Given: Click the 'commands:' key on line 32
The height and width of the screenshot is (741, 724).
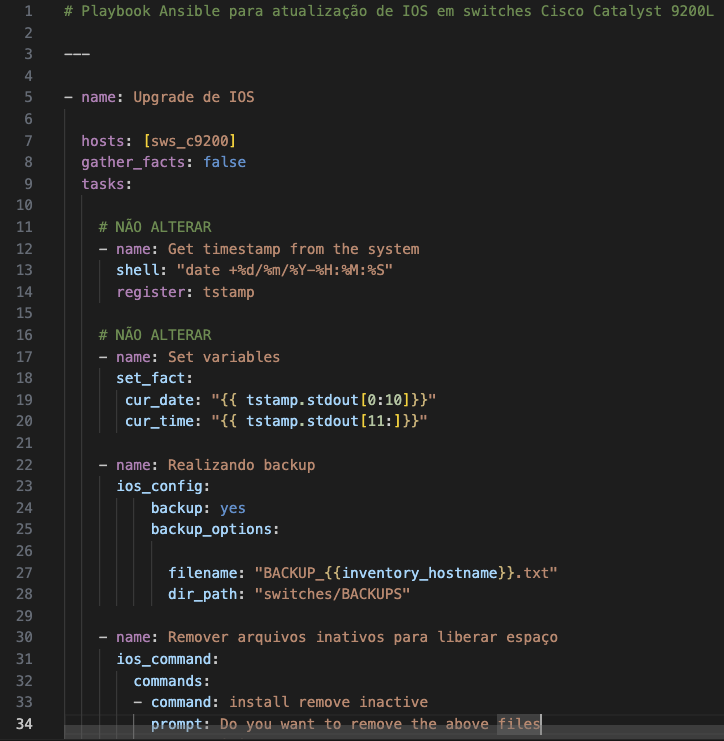Looking at the screenshot, I should coord(172,681).
